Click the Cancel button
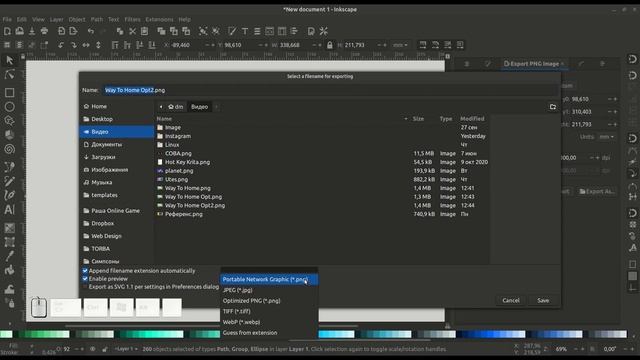Screen dimensions: 640x360 511,300
